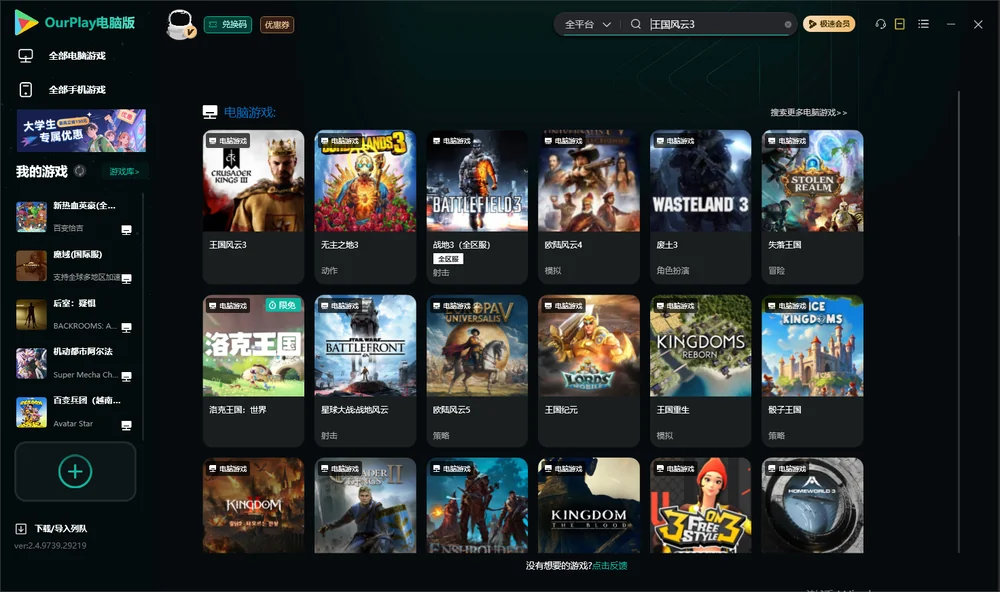
Task: Expand the 全平台 platform dropdown
Action: pyautogui.click(x=587, y=24)
